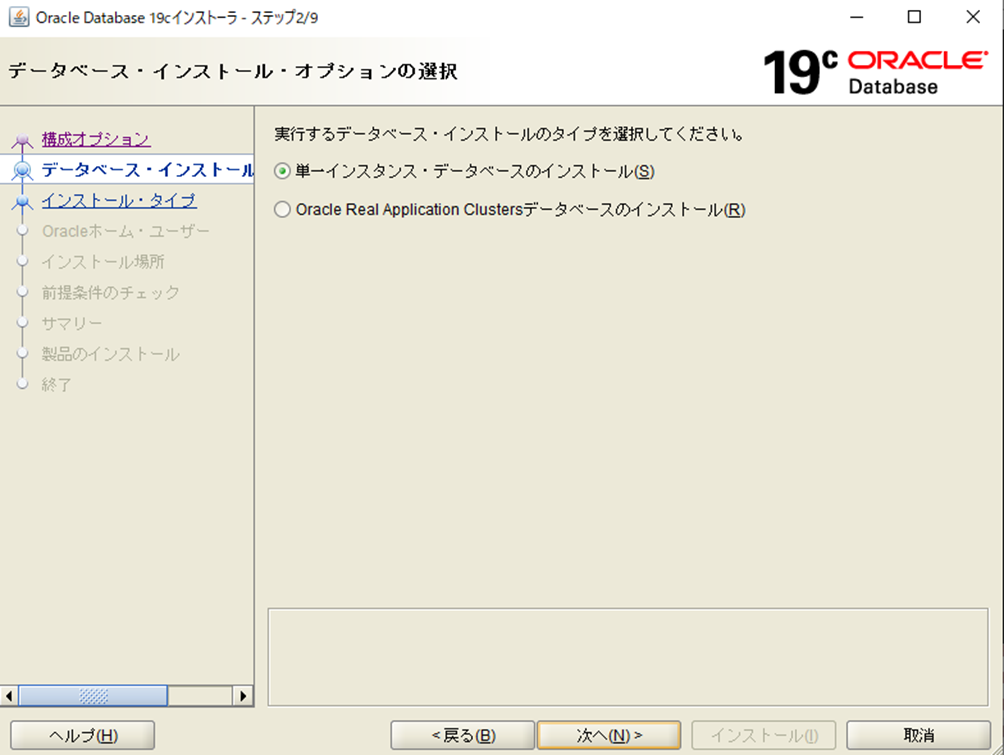Click the インストール・タイプ step marker icon
The width and height of the screenshot is (1004, 755).
22,202
